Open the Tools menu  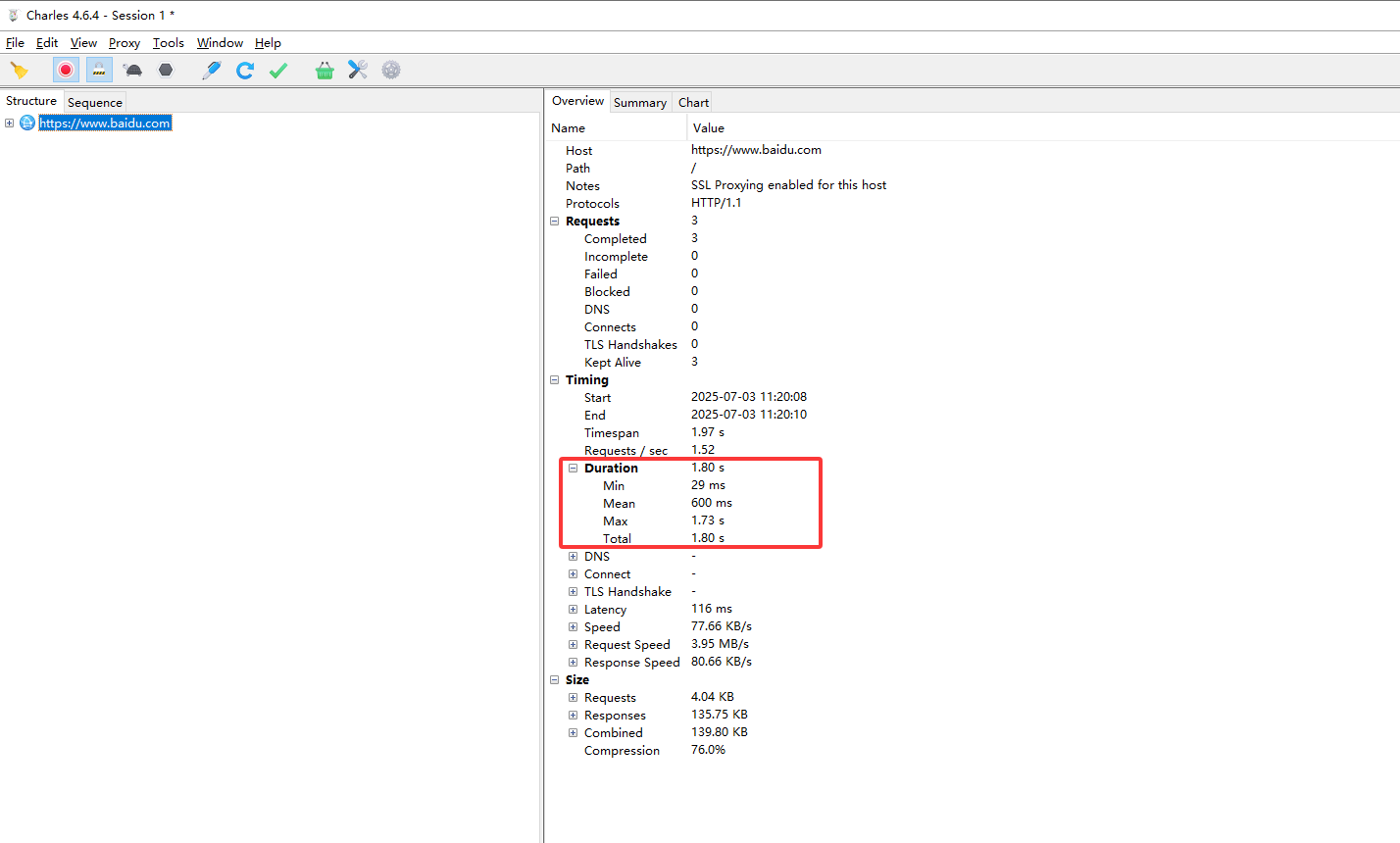point(169,43)
